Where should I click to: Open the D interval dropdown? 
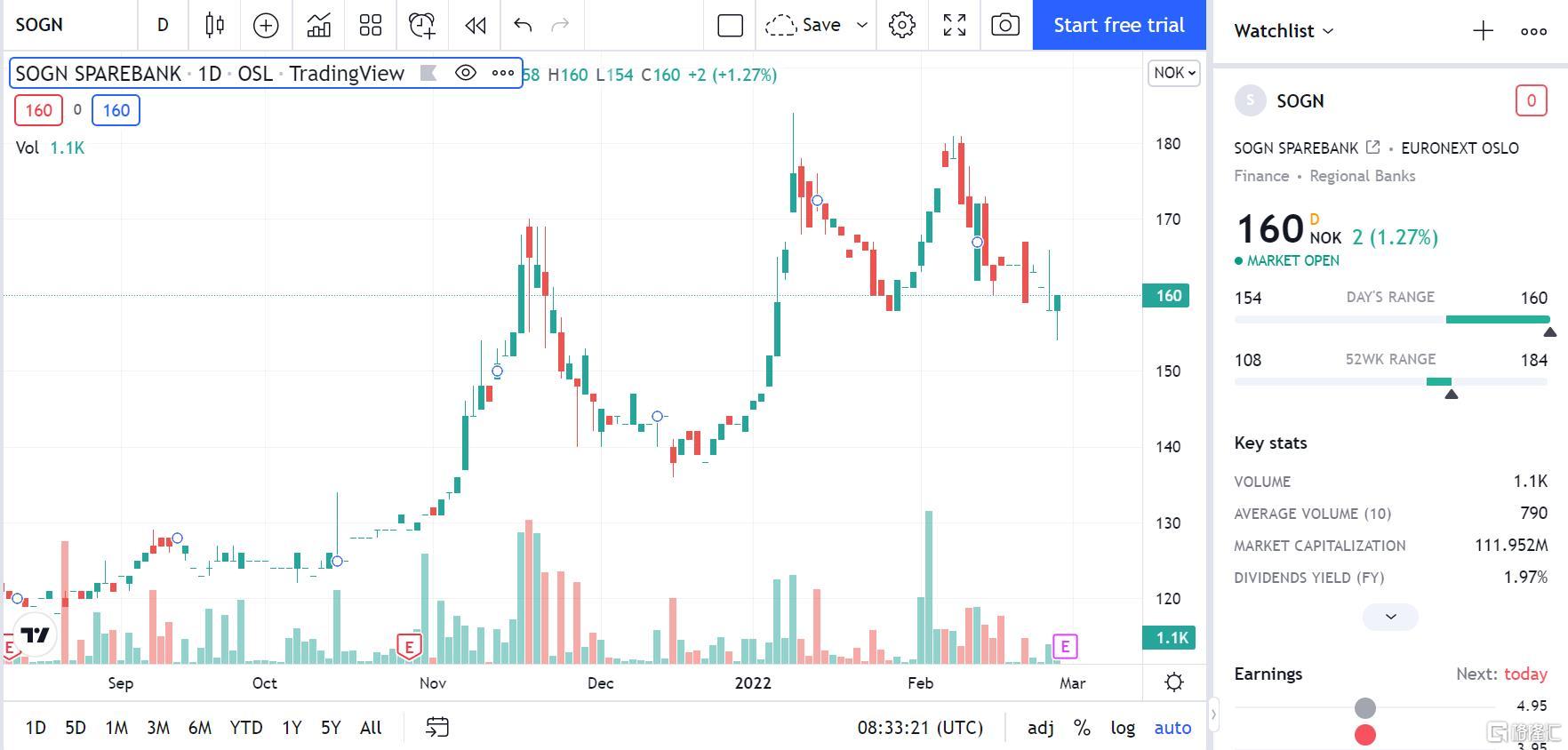tap(163, 25)
